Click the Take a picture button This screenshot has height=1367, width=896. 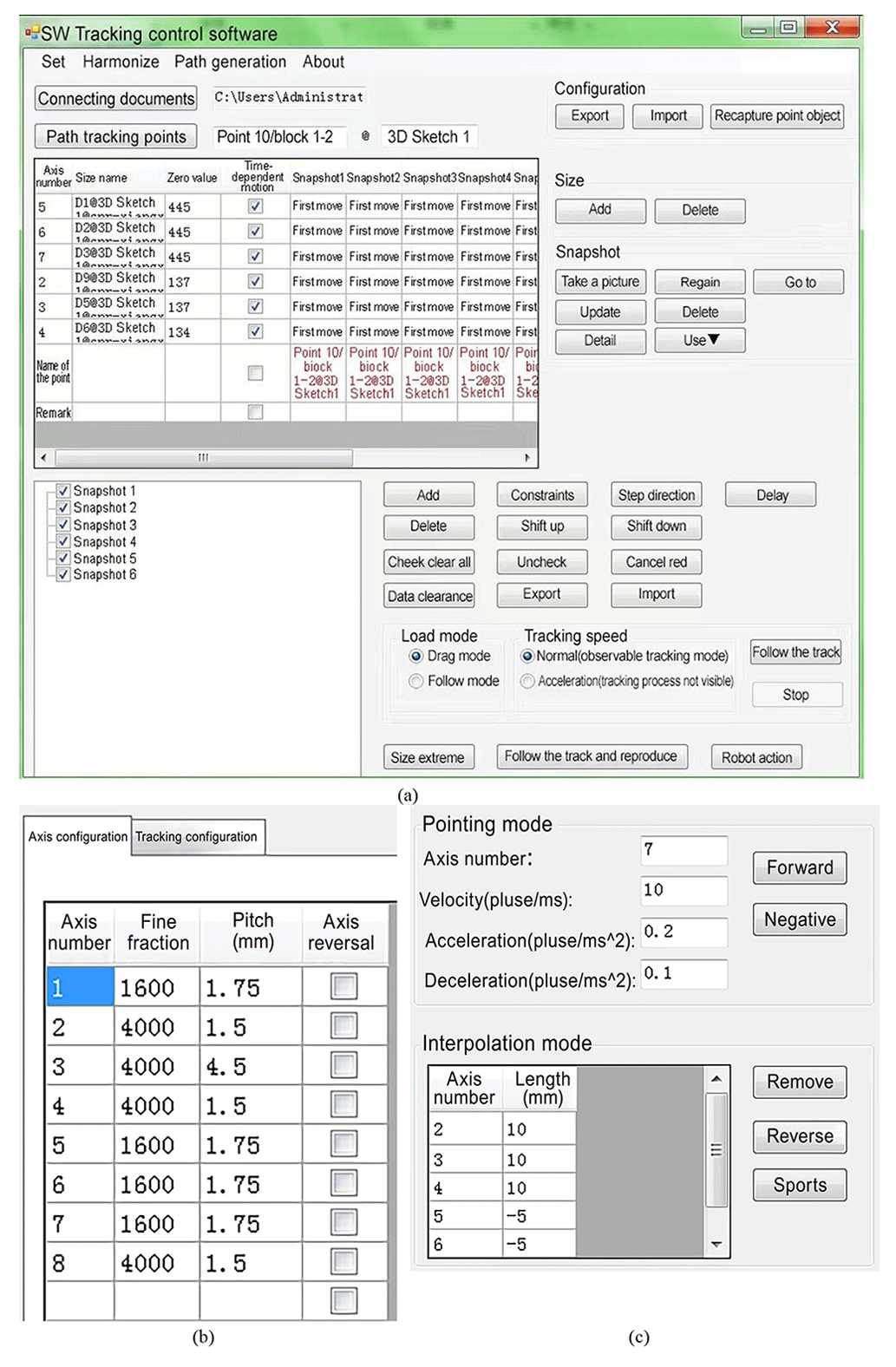tap(599, 282)
